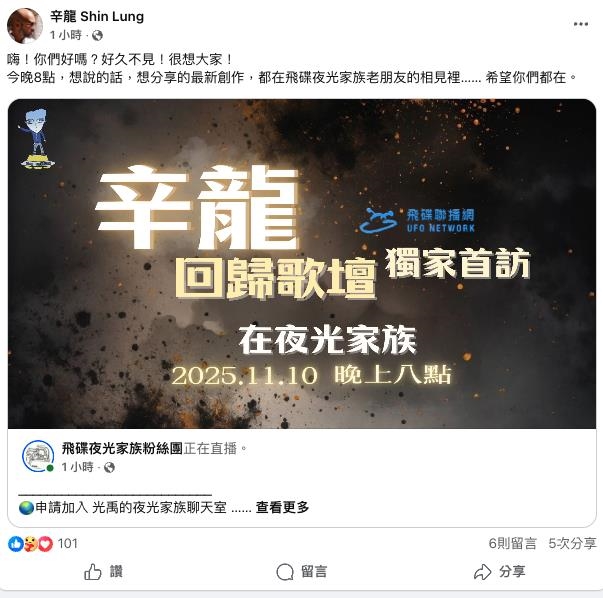Open the 辛龍 Shin Lung profile name
The width and height of the screenshot is (603, 598).
[97, 17]
